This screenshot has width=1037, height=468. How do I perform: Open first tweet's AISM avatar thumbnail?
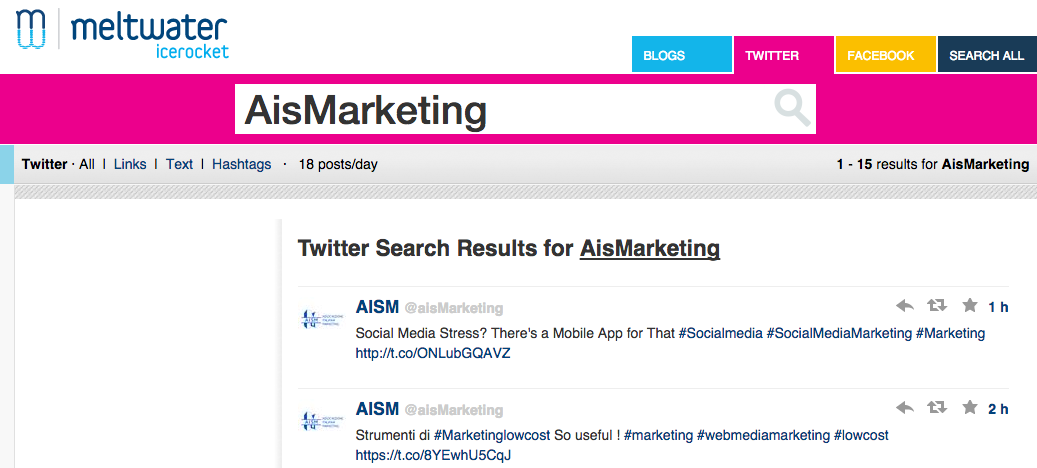coord(323,319)
